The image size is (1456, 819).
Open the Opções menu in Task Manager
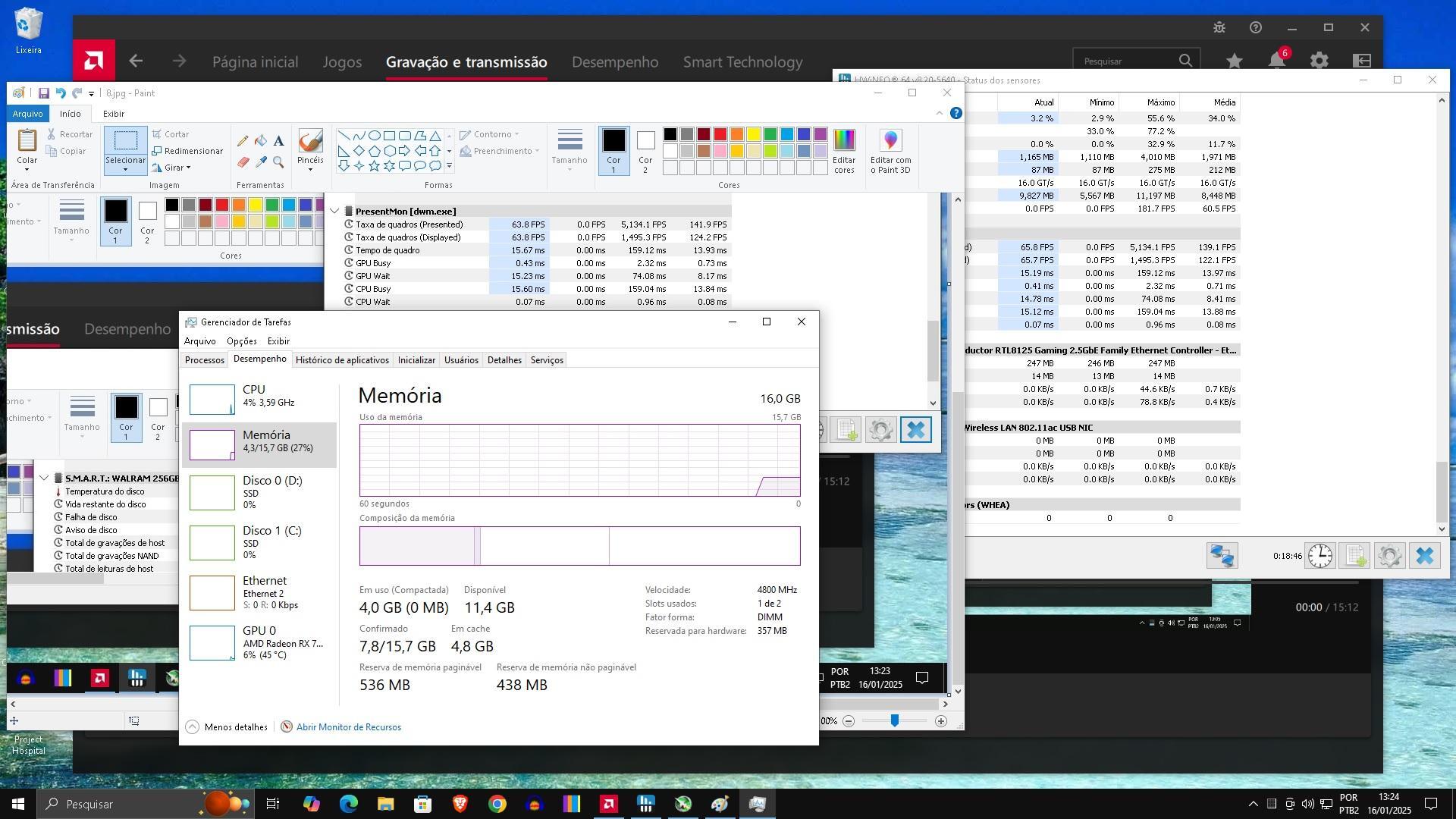[x=242, y=341]
